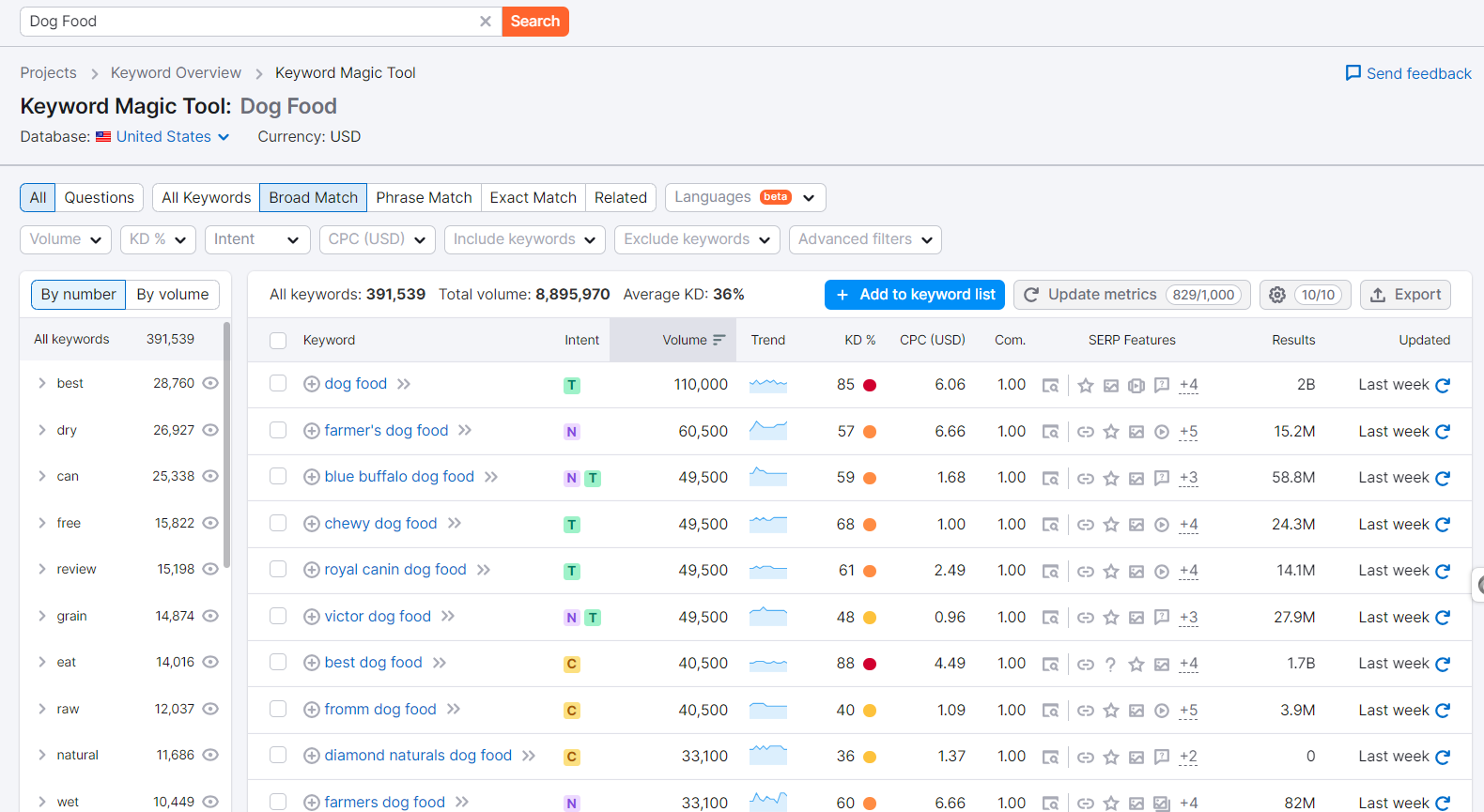The width and height of the screenshot is (1484, 812).
Task: Open SERP view icon for chewy dog food
Action: click(1050, 525)
